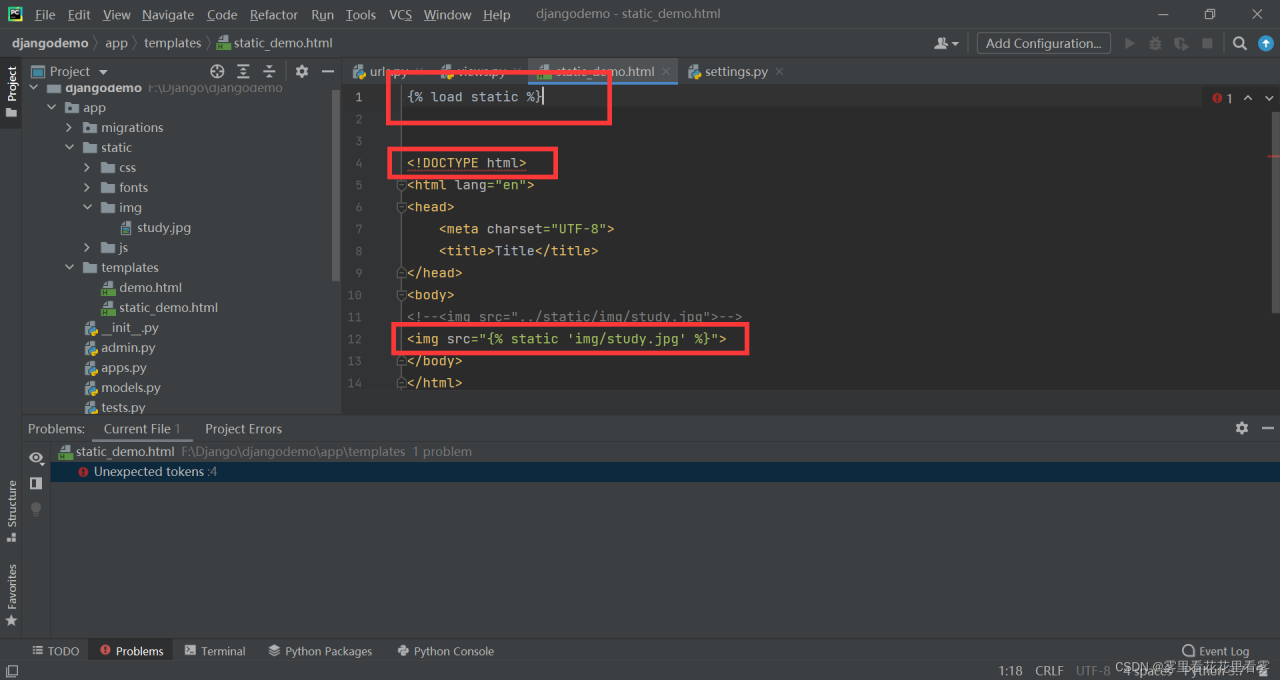
Task: Open the Terminal tool window
Action: (x=215, y=651)
